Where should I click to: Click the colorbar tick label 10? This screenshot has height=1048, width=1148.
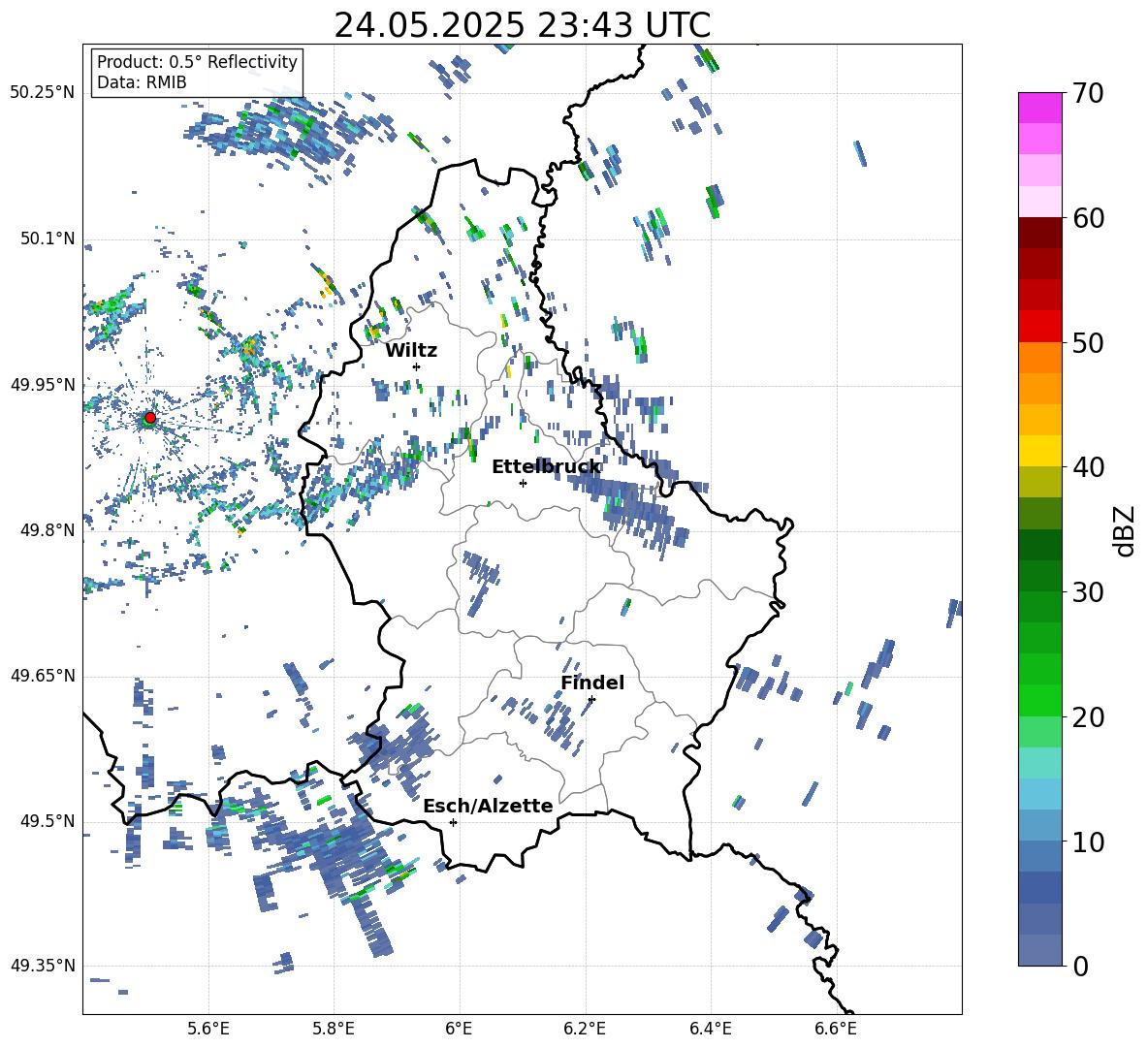[1087, 842]
